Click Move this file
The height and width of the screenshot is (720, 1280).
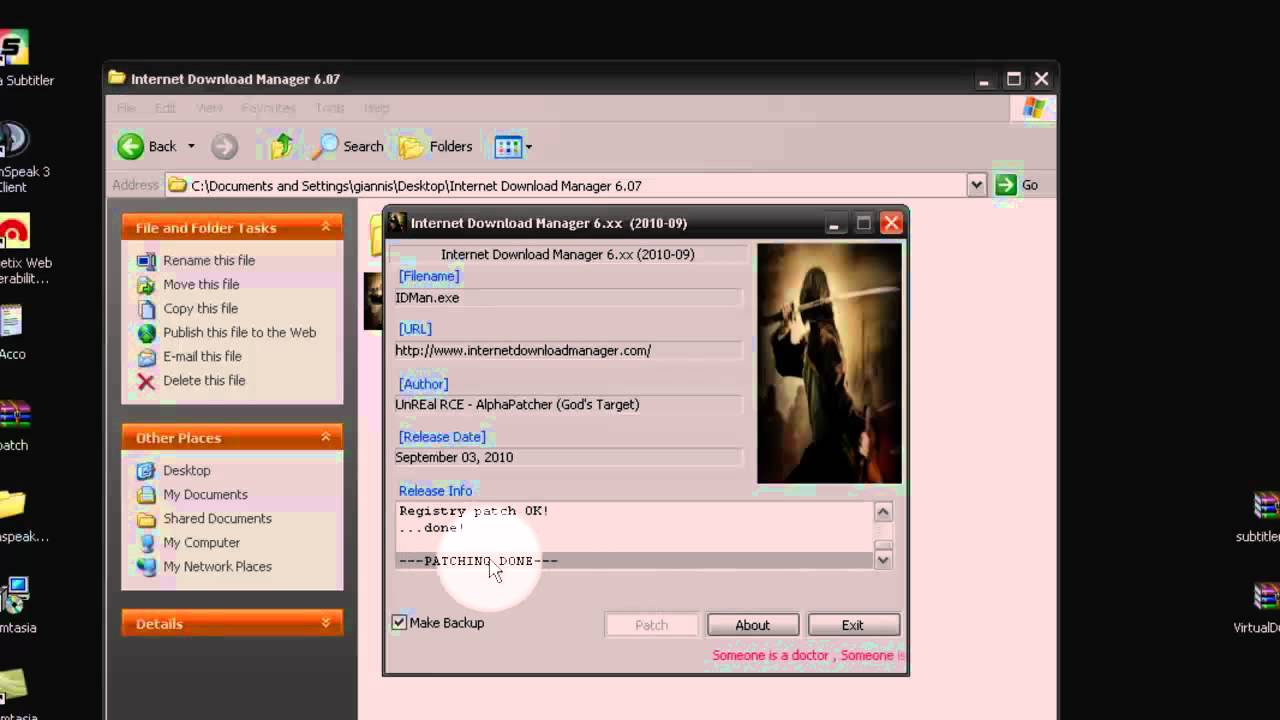(x=201, y=284)
